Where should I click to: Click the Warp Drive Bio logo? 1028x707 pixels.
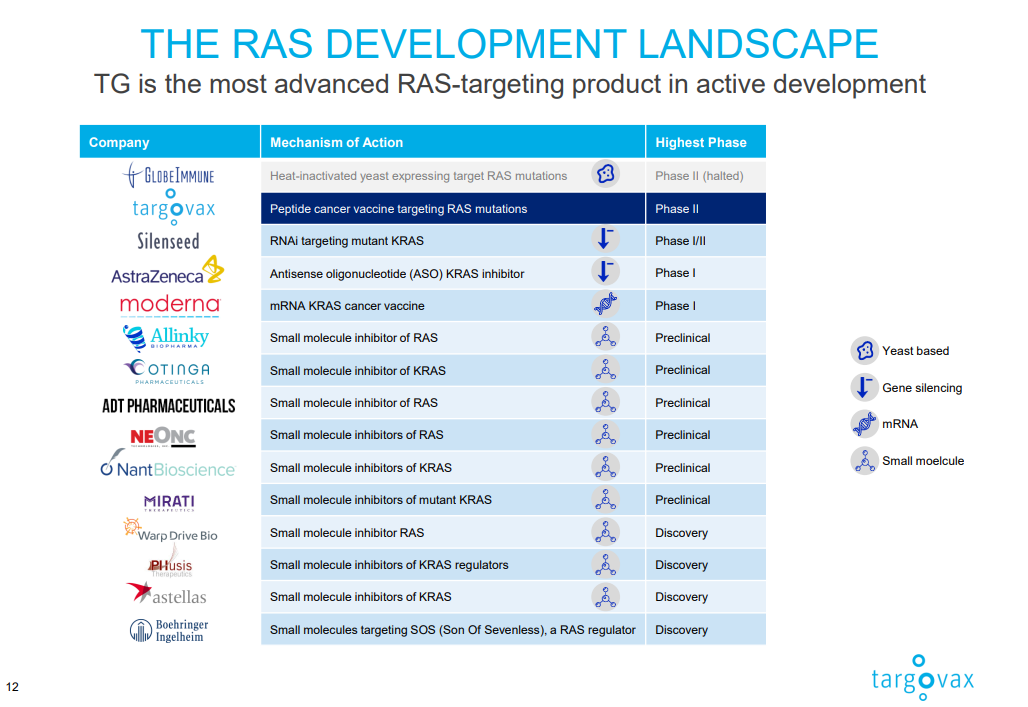point(170,531)
